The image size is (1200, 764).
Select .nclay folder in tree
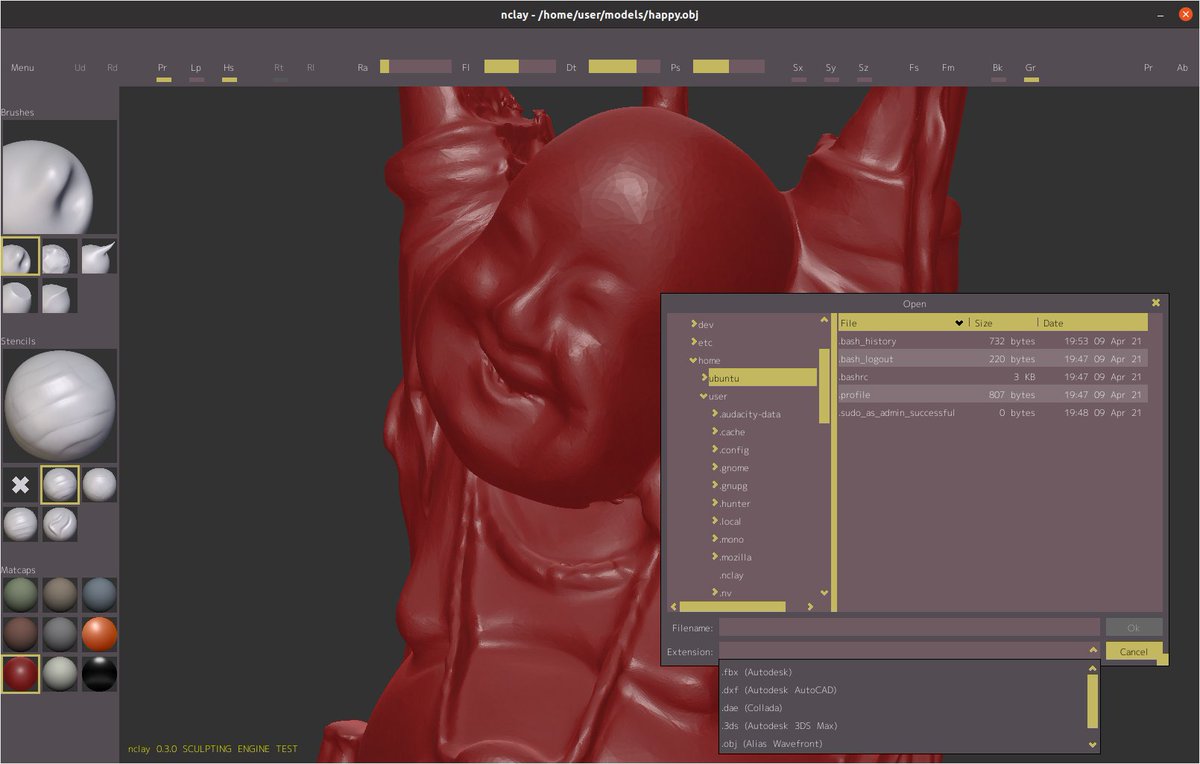(x=731, y=575)
